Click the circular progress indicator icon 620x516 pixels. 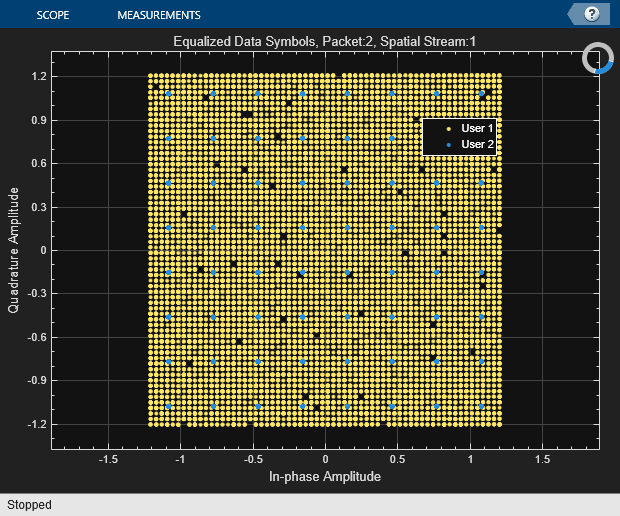point(598,58)
